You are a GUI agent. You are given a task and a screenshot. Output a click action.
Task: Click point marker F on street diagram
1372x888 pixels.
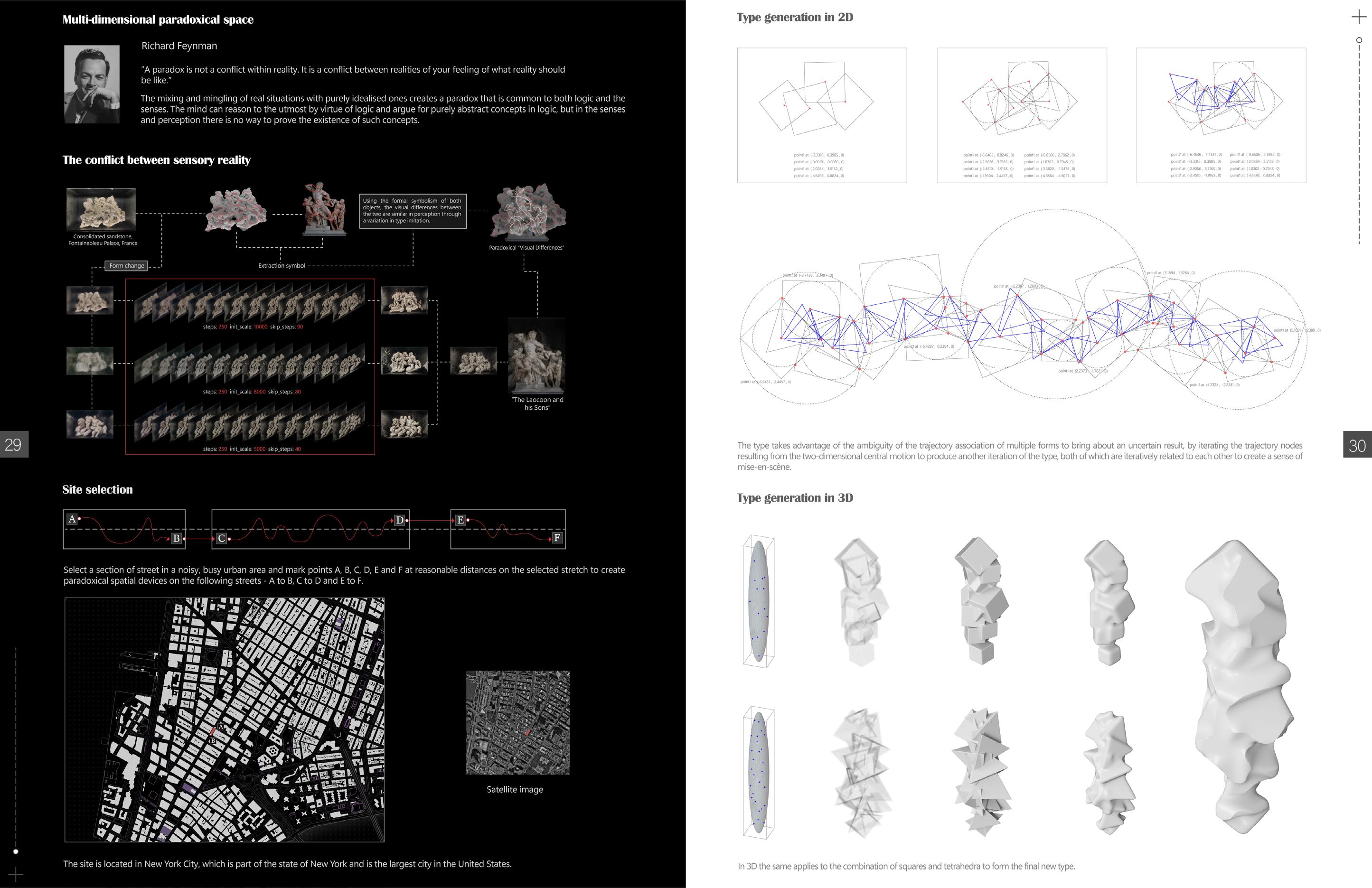click(x=557, y=538)
